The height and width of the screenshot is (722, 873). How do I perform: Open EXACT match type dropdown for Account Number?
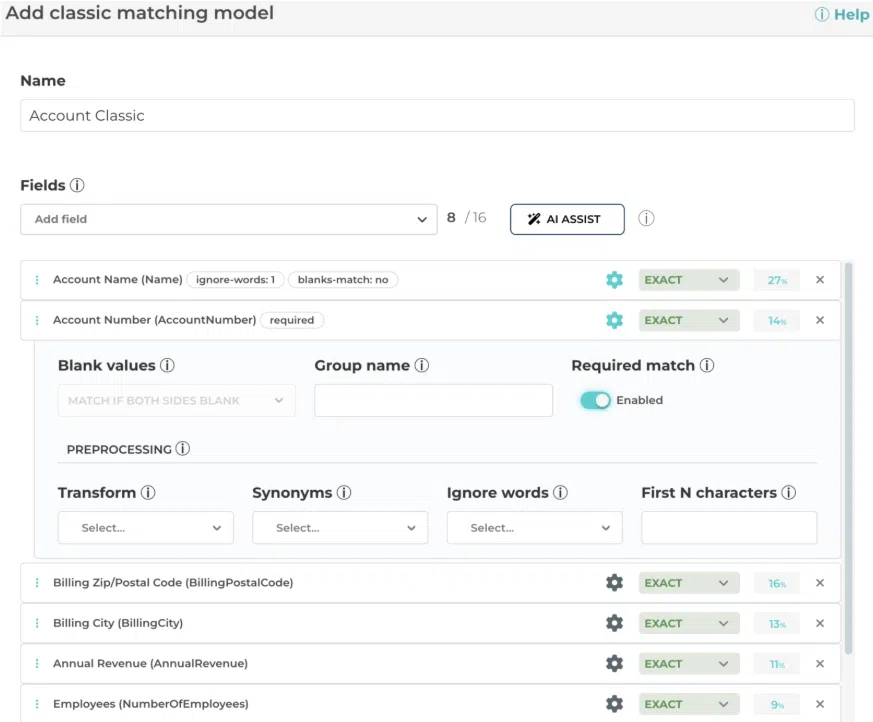(x=689, y=320)
